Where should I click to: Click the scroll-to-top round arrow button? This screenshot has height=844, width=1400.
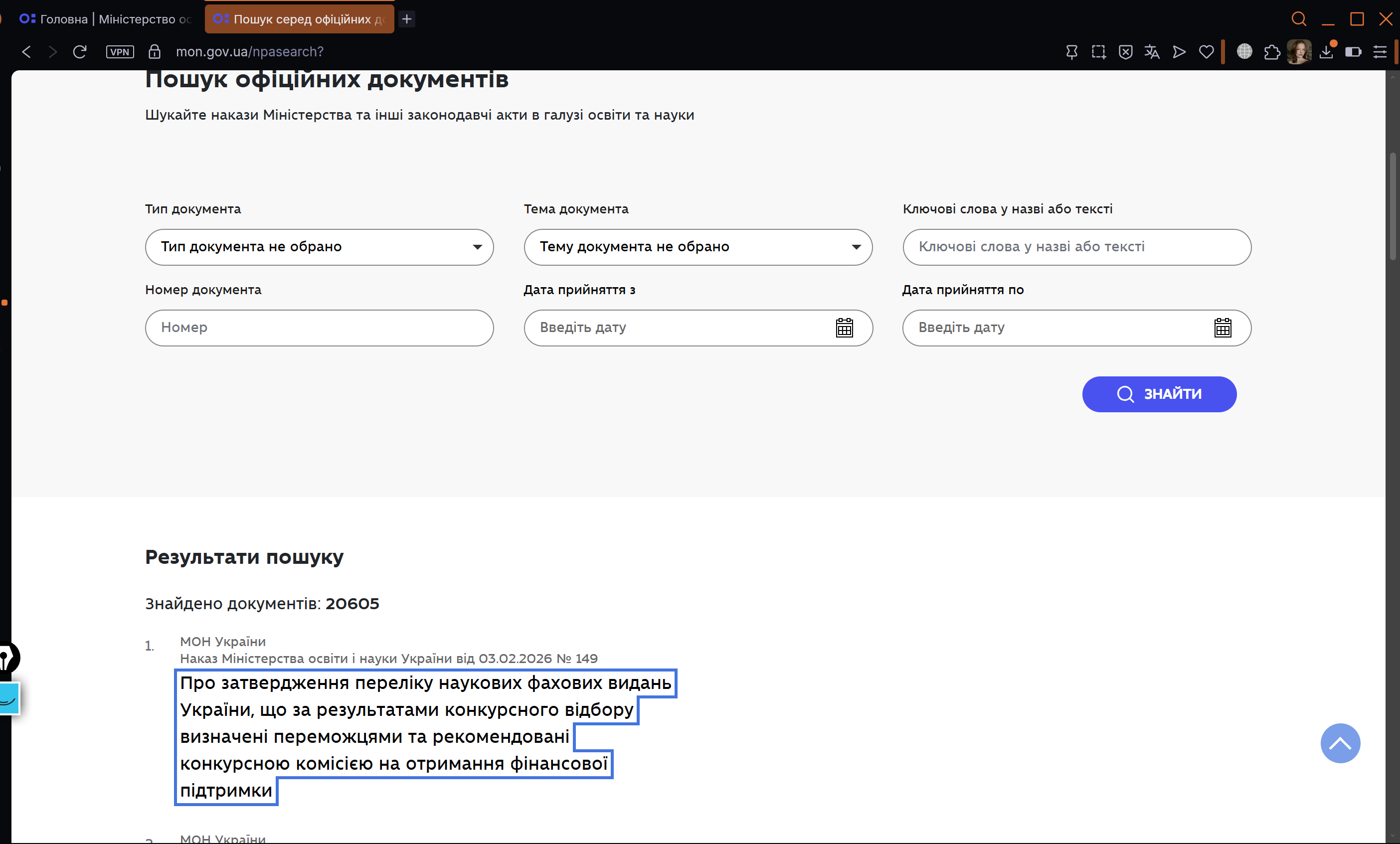point(1340,743)
